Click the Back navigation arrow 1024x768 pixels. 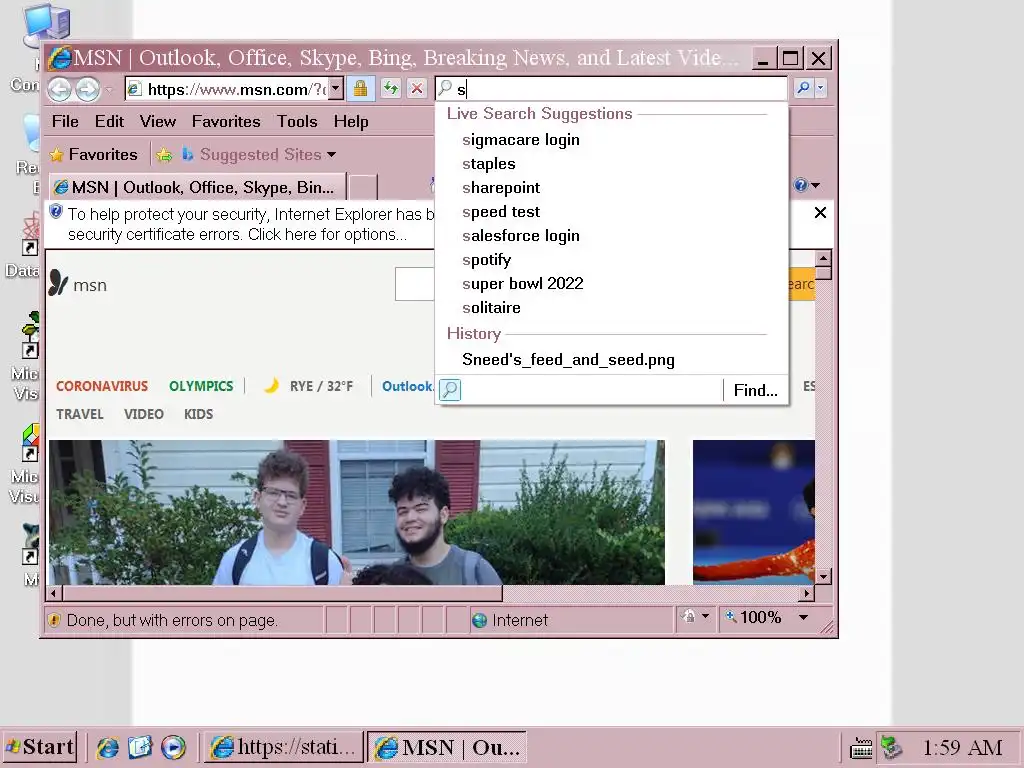pyautogui.click(x=59, y=89)
